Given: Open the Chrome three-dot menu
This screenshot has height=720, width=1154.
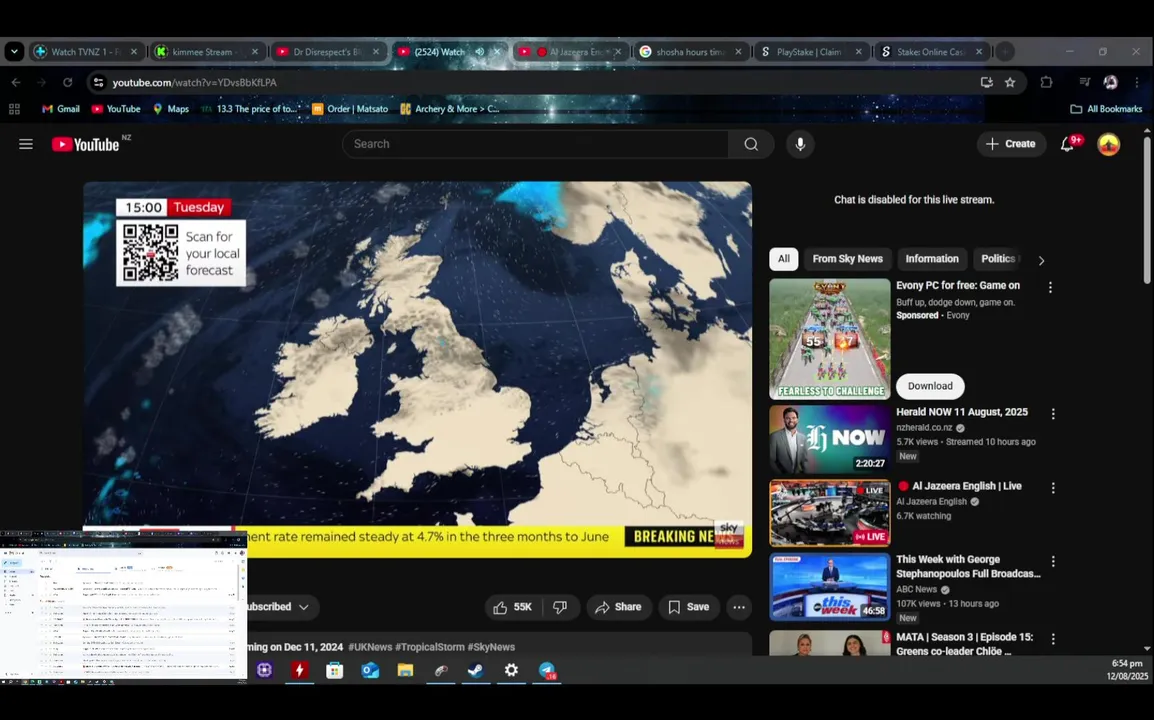Looking at the screenshot, I should pyautogui.click(x=1137, y=82).
